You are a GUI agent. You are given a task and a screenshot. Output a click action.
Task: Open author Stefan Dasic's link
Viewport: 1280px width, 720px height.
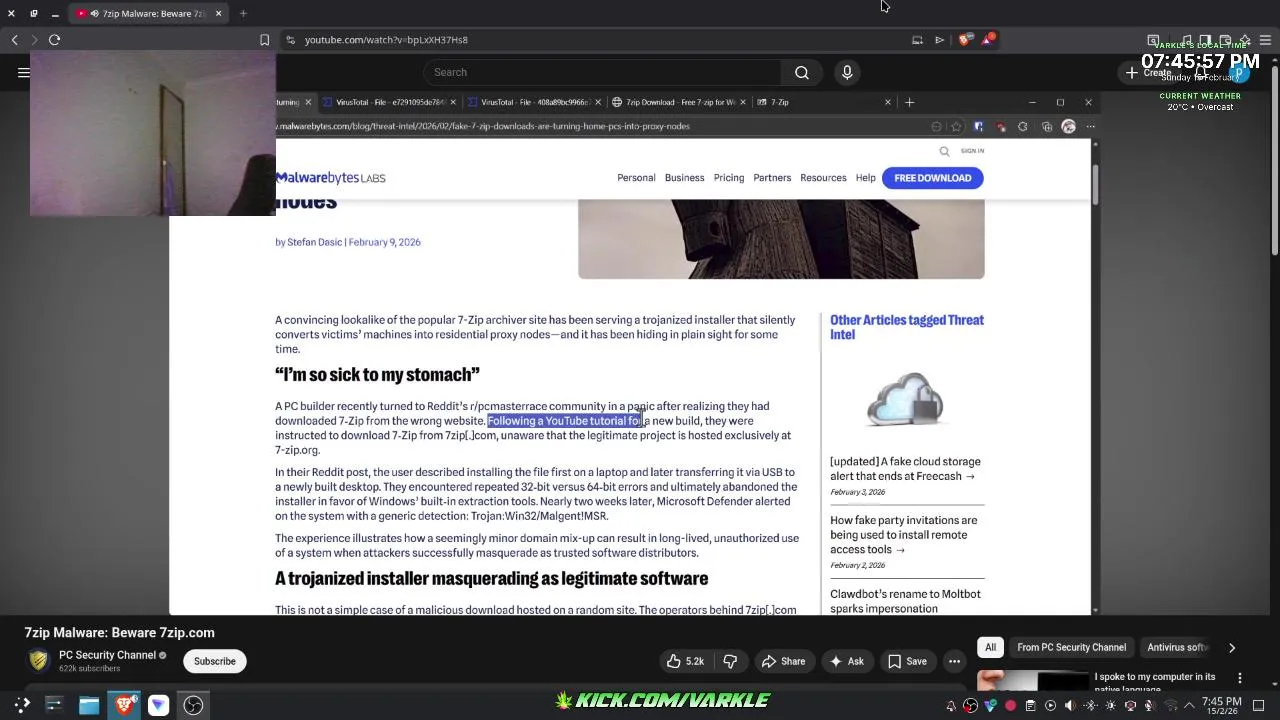click(x=315, y=242)
